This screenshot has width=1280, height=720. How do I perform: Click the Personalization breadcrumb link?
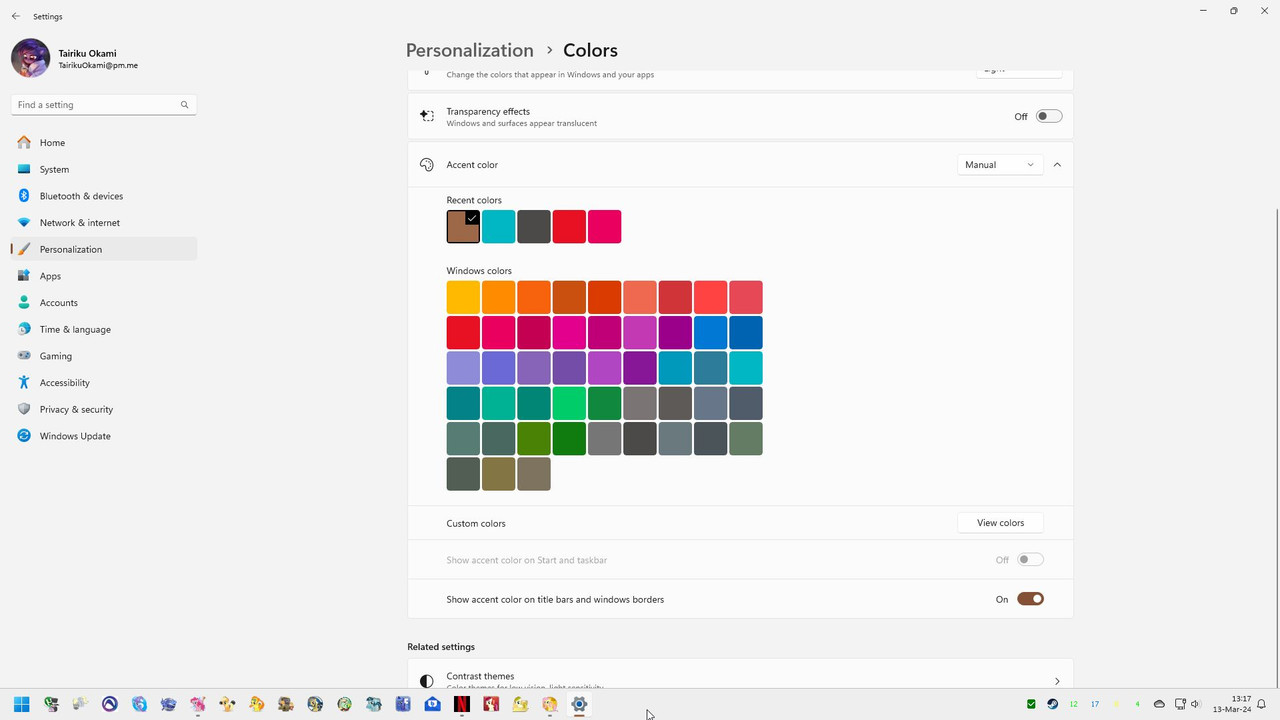[x=469, y=50]
